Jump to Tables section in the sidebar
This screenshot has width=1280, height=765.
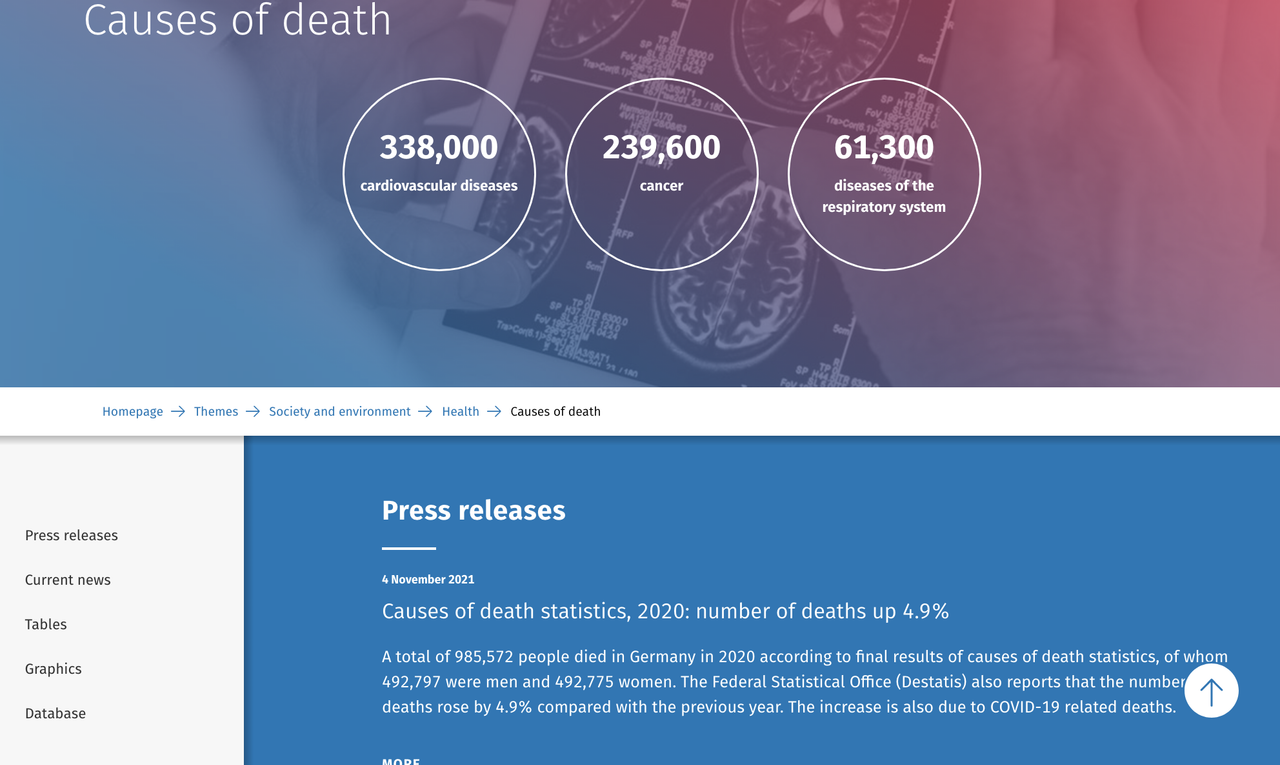coord(46,624)
